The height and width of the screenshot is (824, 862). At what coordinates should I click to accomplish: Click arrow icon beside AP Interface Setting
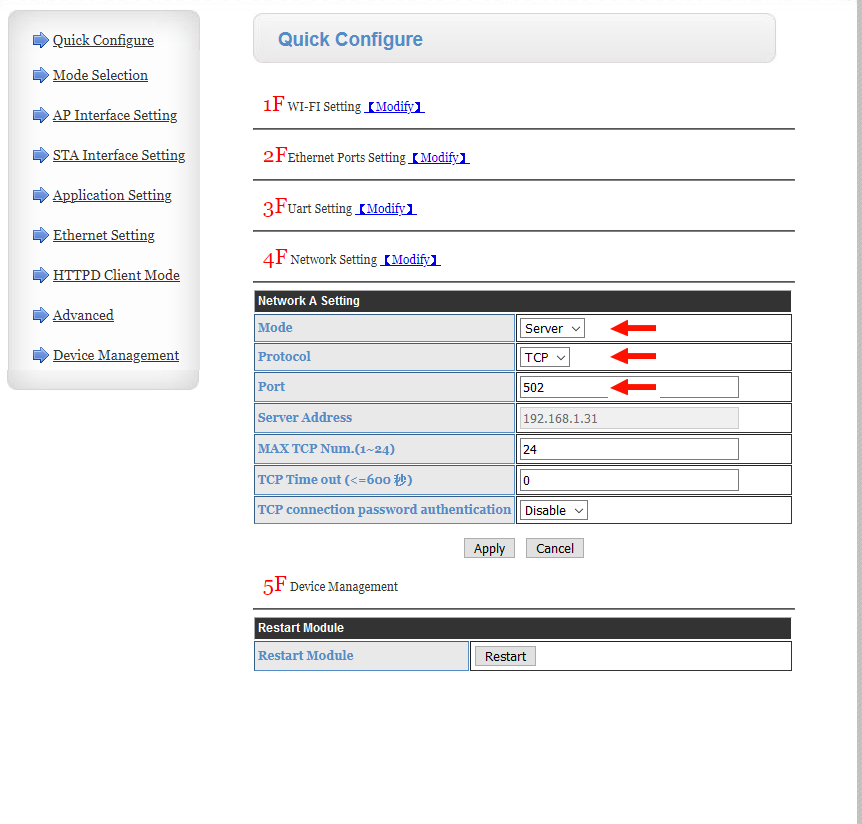pos(41,115)
